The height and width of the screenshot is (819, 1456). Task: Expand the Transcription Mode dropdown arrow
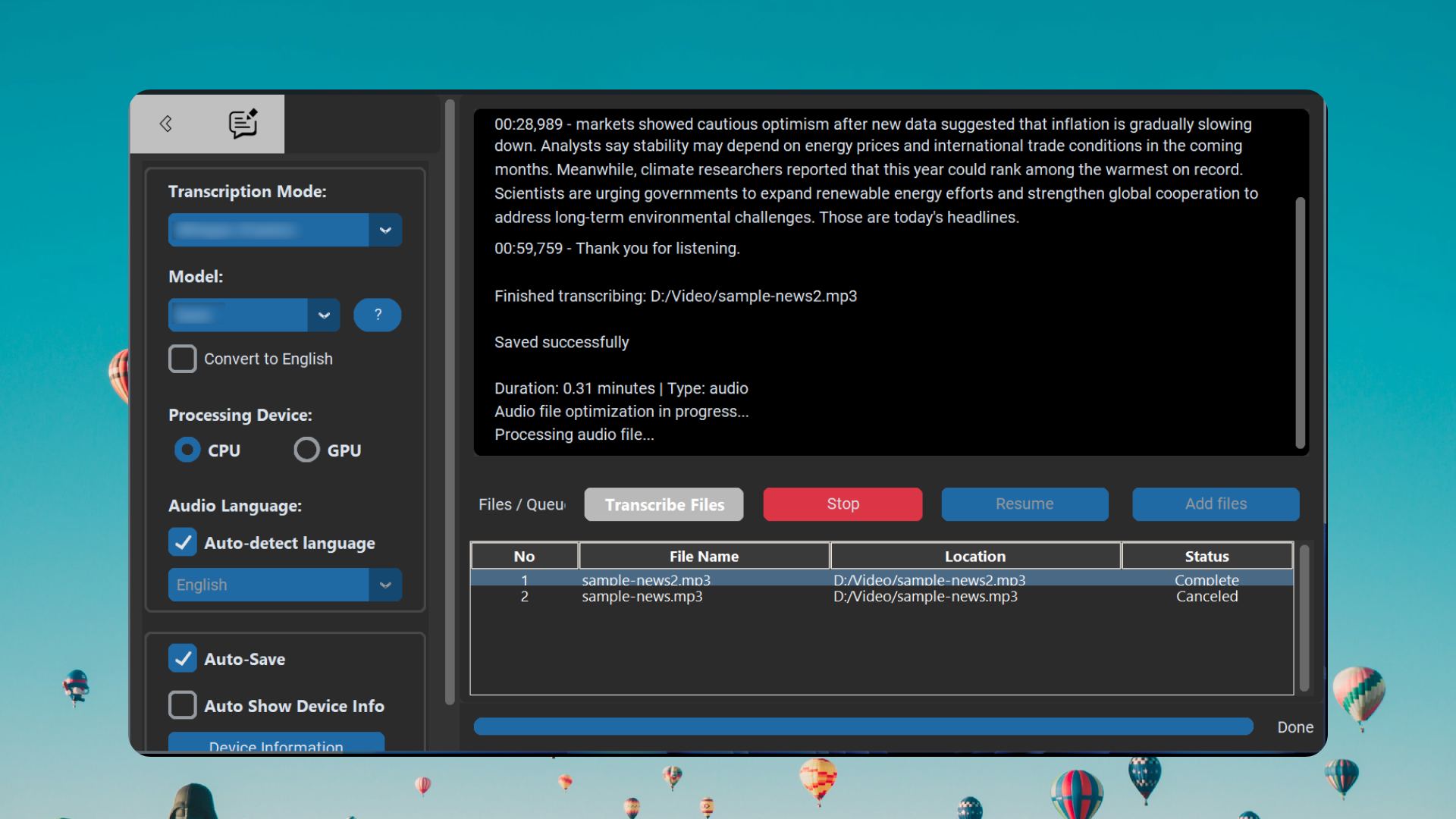tap(385, 231)
